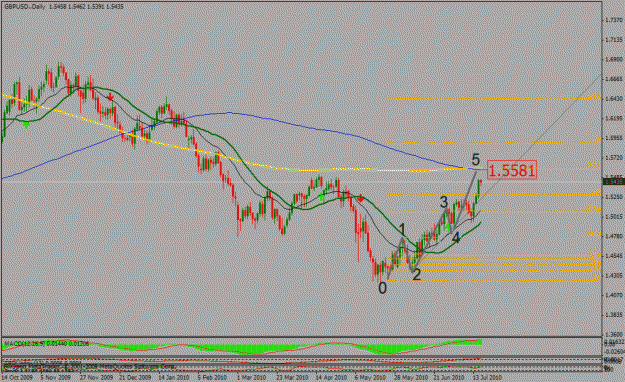The image size is (625, 382).
Task: Click the 1.6900 price axis value
Action: pyautogui.click(x=614, y=59)
